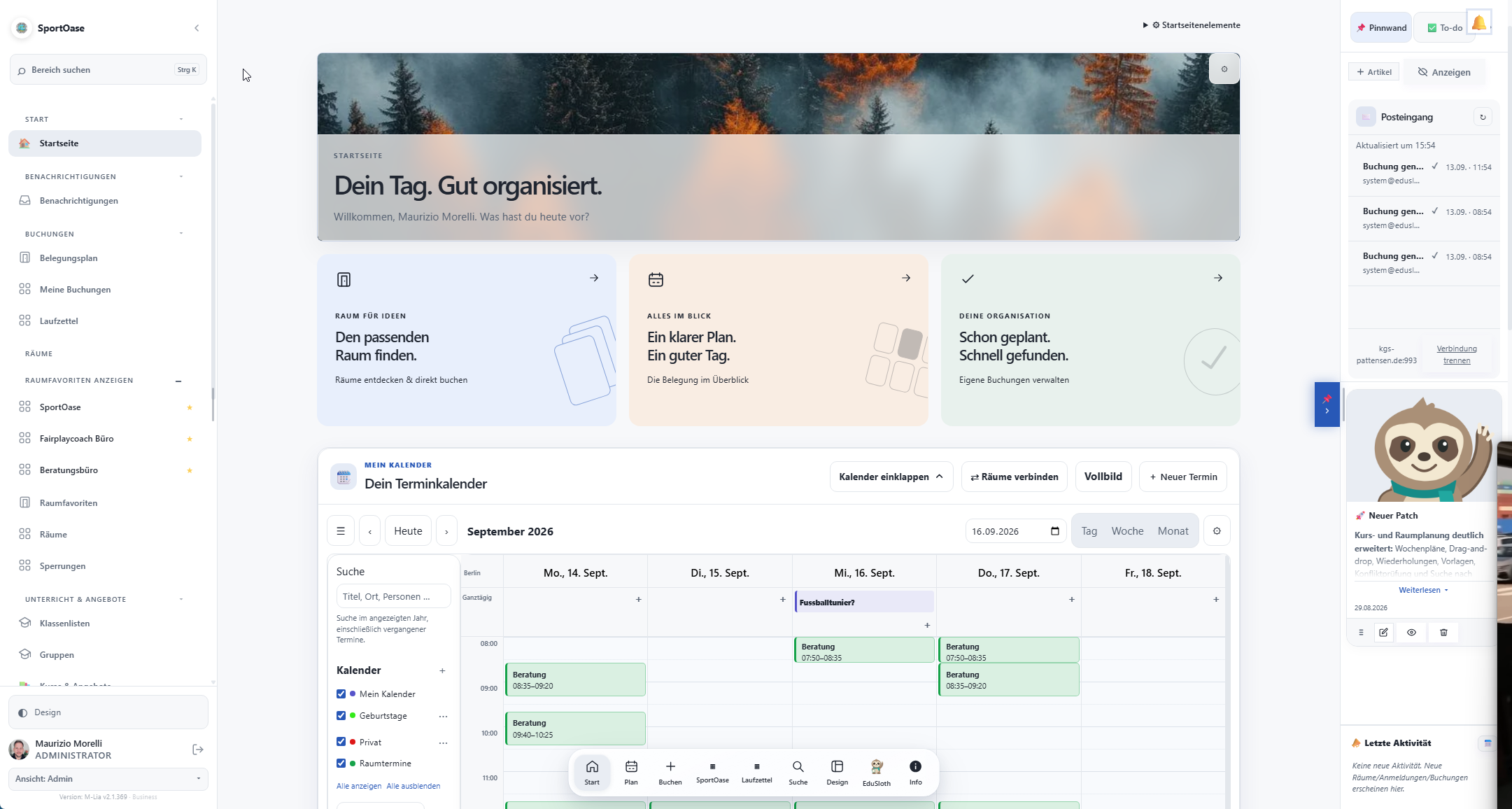Image resolution: width=1512 pixels, height=809 pixels.
Task: Click the Alle ausblenden link
Action: (414, 786)
